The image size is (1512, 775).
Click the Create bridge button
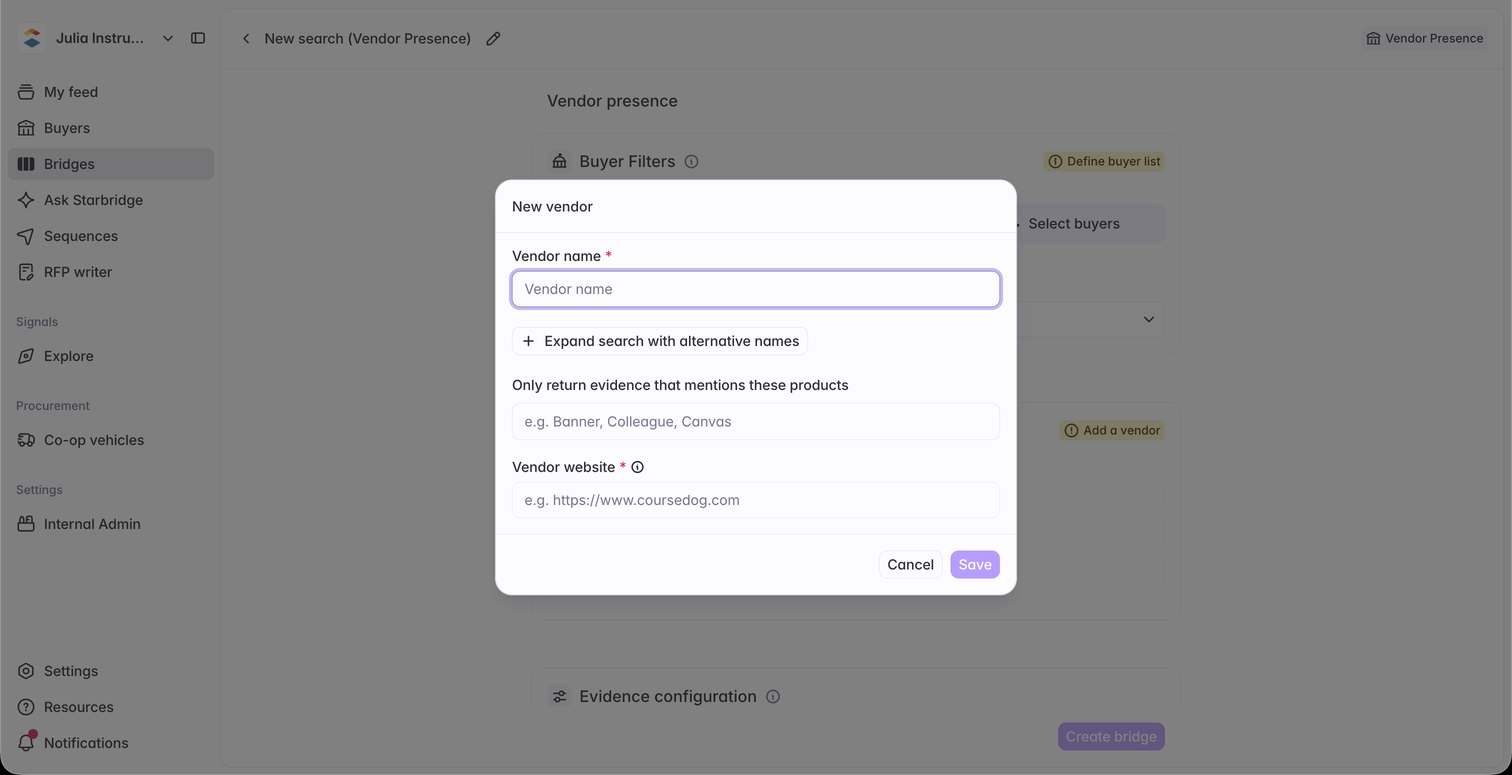click(x=1111, y=737)
